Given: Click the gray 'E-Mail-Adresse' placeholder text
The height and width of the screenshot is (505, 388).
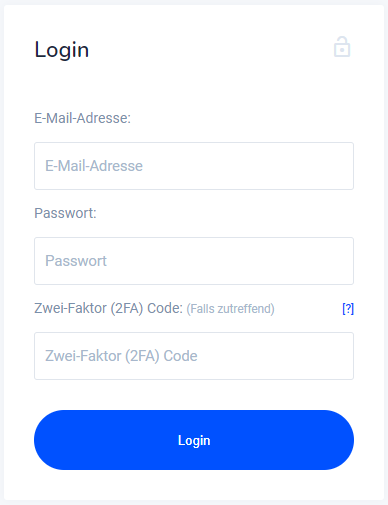Looking at the screenshot, I should pyautogui.click(x=94, y=166).
